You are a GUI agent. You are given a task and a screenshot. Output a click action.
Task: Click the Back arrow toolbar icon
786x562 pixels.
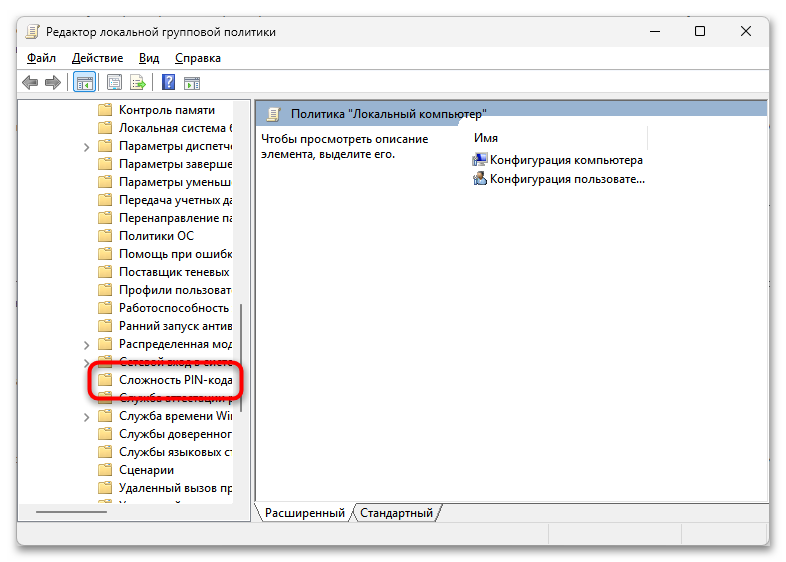point(30,82)
